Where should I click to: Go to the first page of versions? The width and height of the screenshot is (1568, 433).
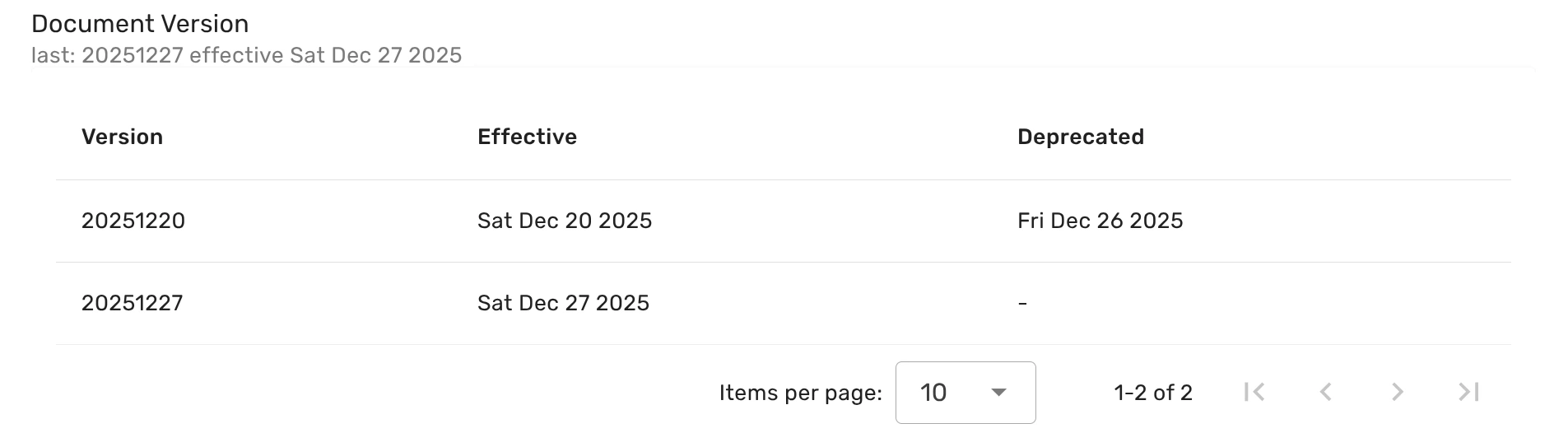pyautogui.click(x=1254, y=393)
